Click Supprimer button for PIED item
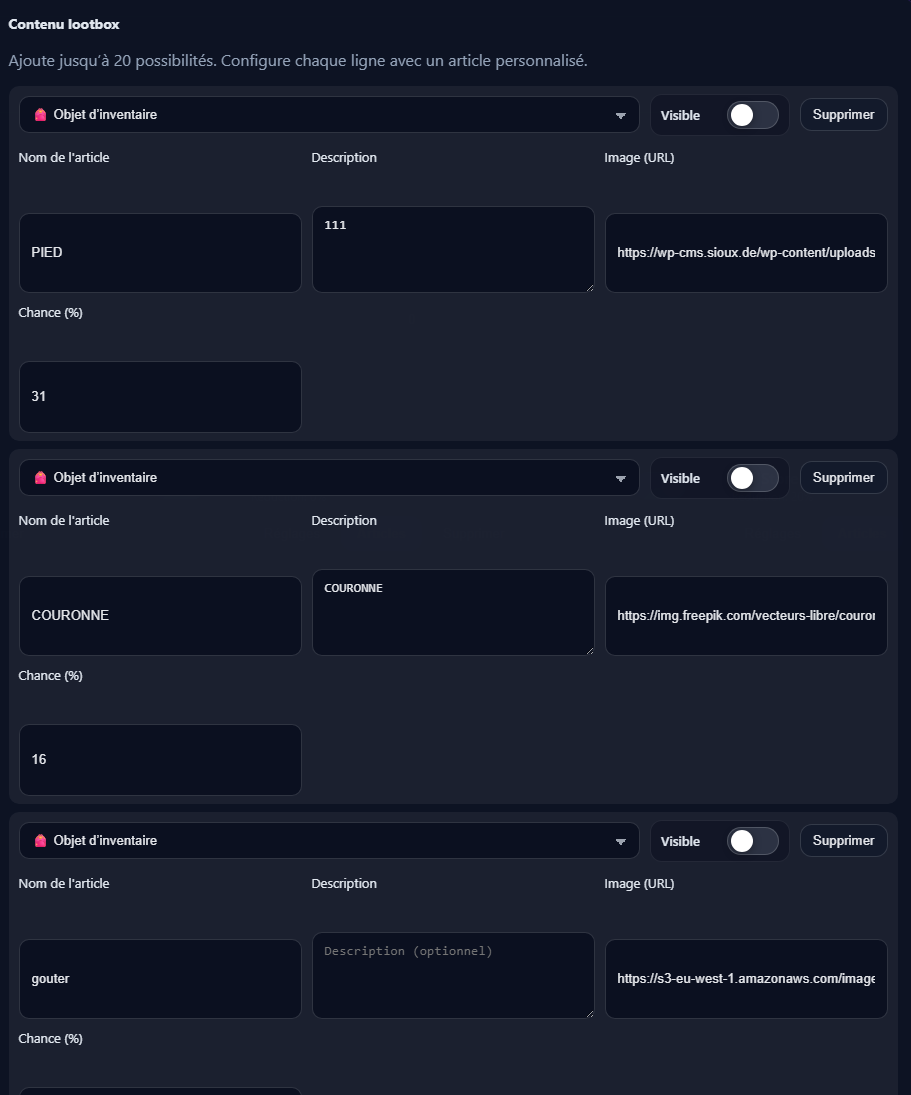 843,115
